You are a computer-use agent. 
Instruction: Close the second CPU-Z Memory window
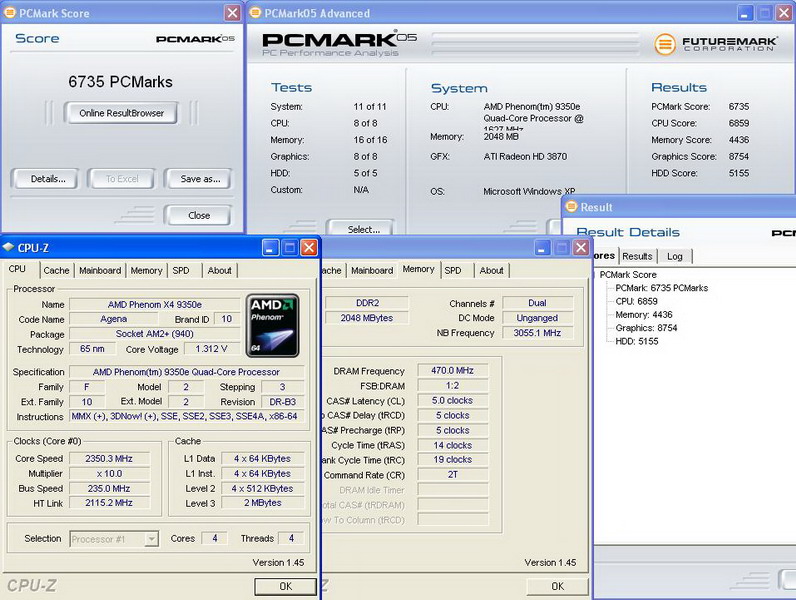581,248
